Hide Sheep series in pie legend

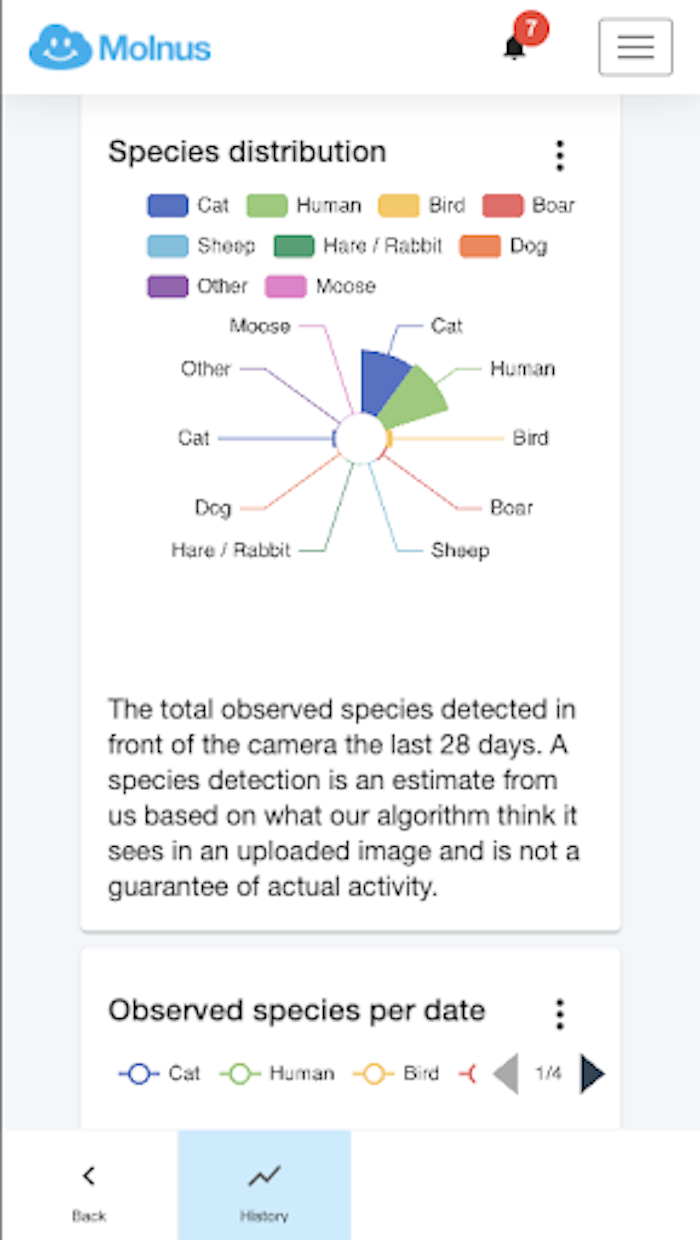point(168,246)
